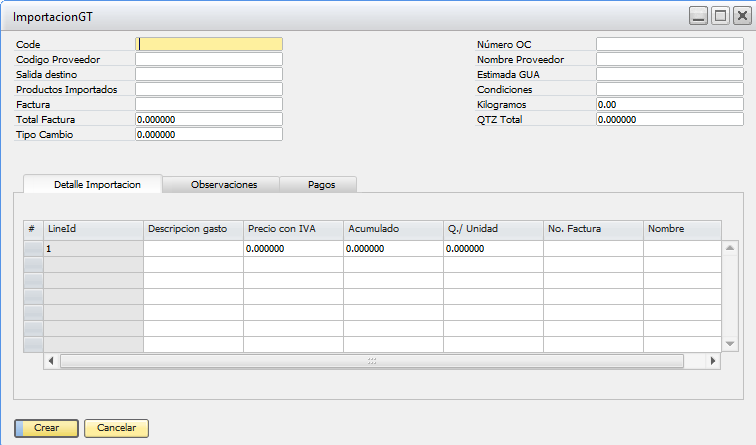Click the Descripcion gasto cell in row 1

pos(193,248)
